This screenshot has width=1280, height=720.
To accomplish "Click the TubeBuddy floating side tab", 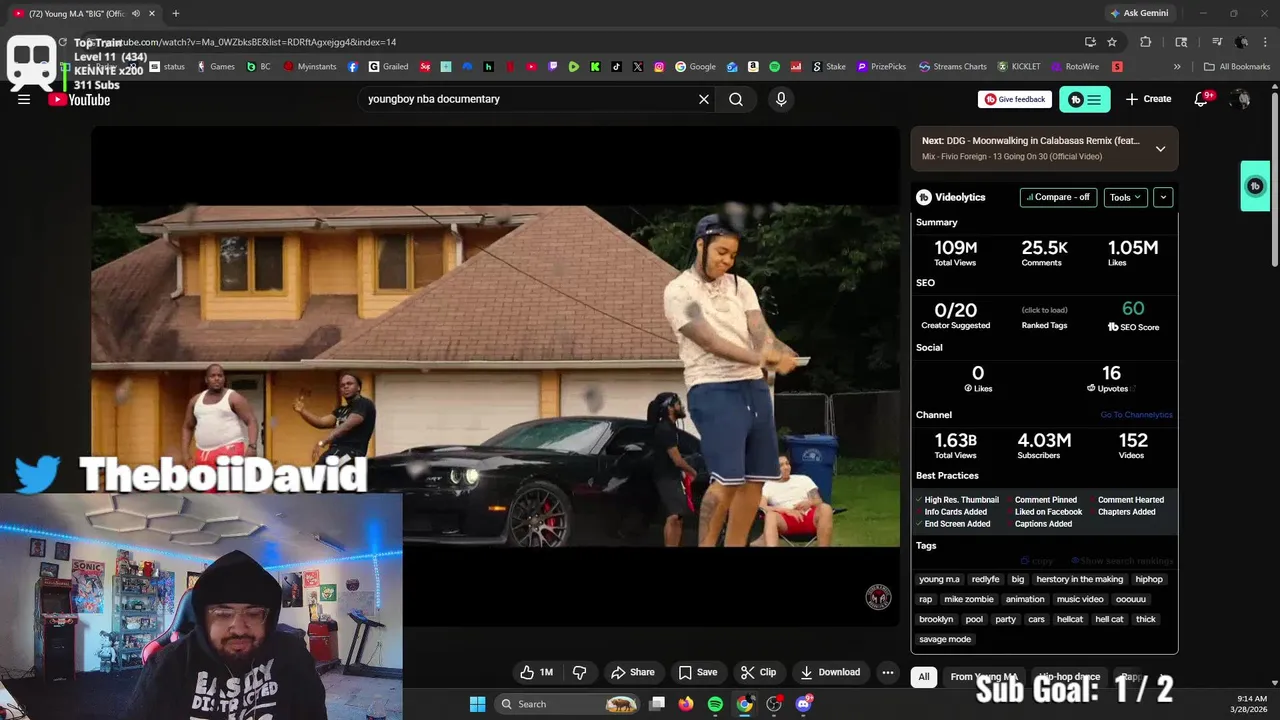I will point(1255,186).
